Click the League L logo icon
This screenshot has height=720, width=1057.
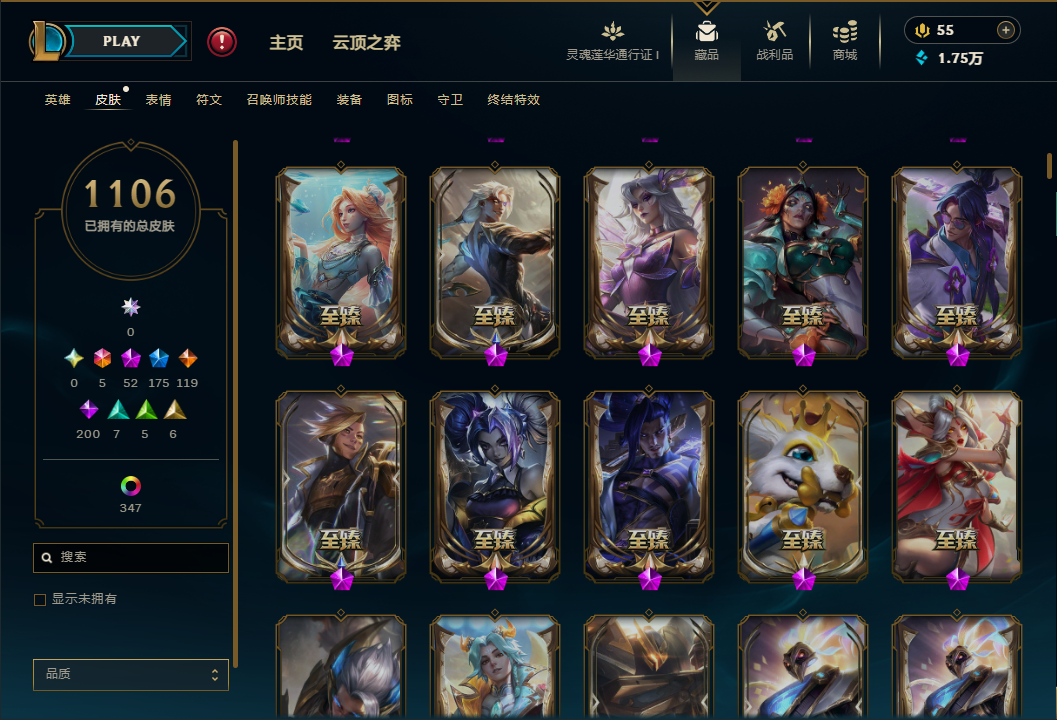click(45, 41)
